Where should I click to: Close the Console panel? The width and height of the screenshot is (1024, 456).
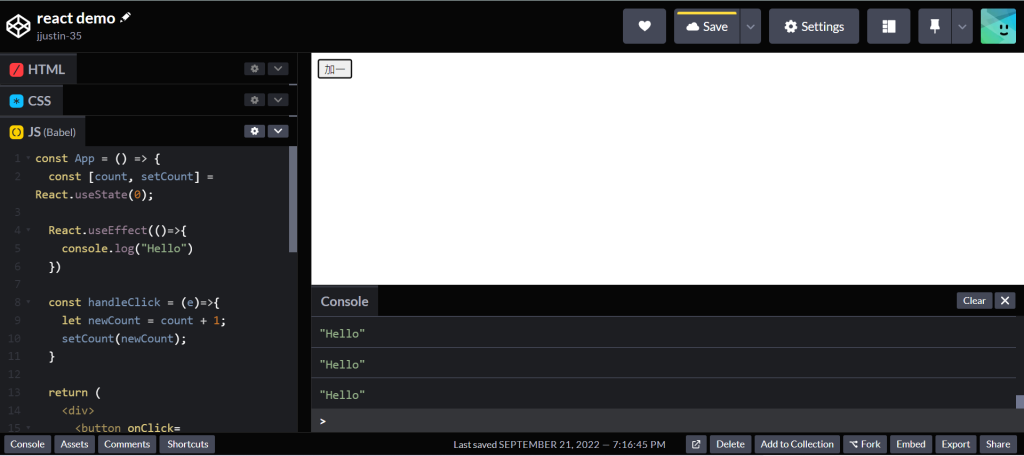pos(1004,301)
